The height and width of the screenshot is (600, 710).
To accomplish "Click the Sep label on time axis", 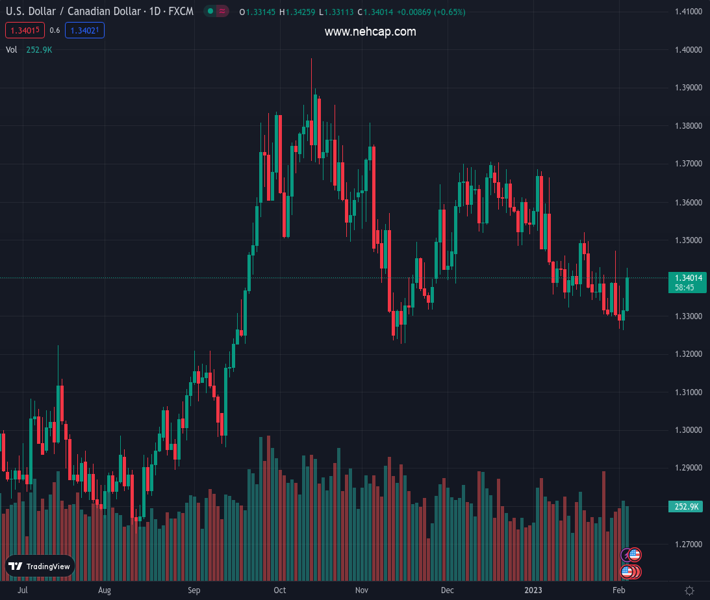I will [x=194, y=591].
